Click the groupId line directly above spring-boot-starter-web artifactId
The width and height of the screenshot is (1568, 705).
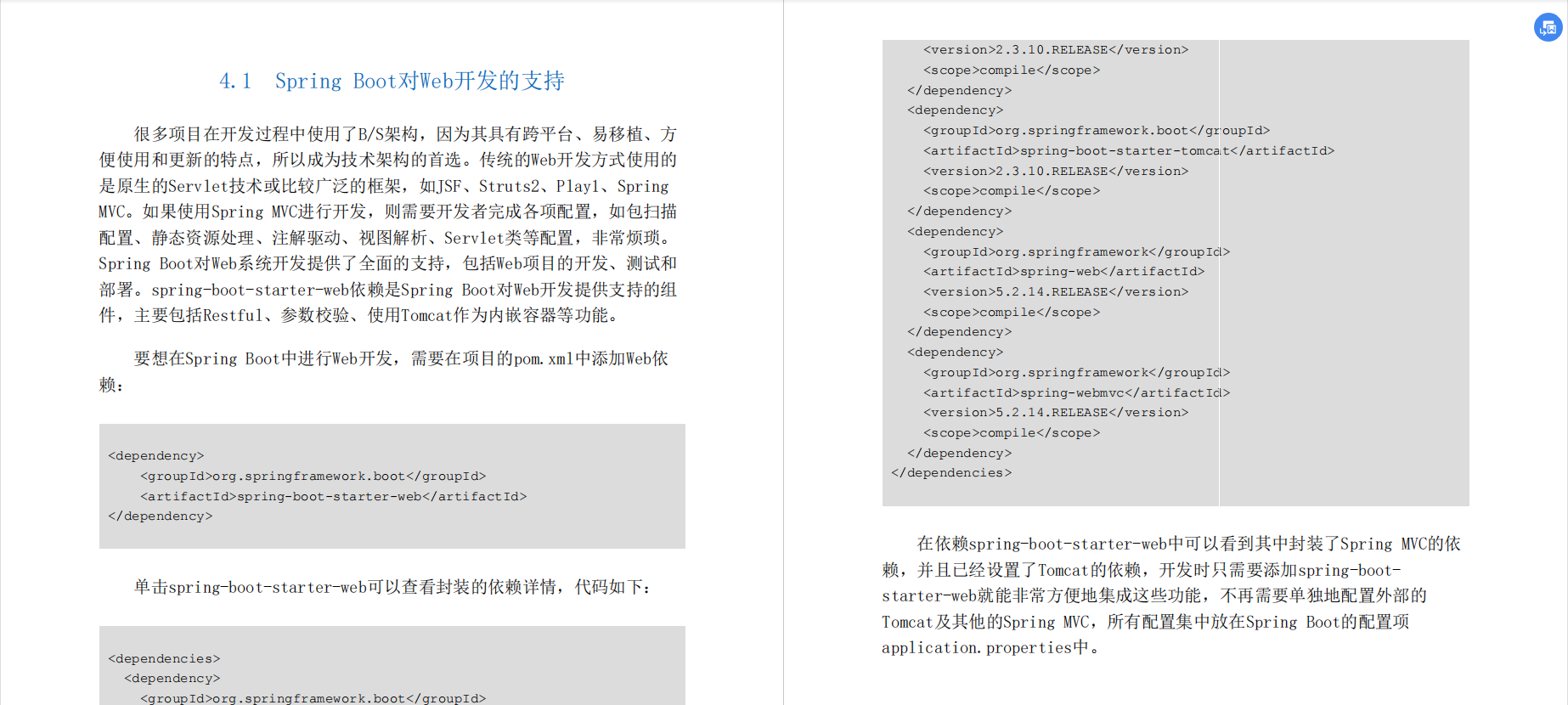[313, 476]
